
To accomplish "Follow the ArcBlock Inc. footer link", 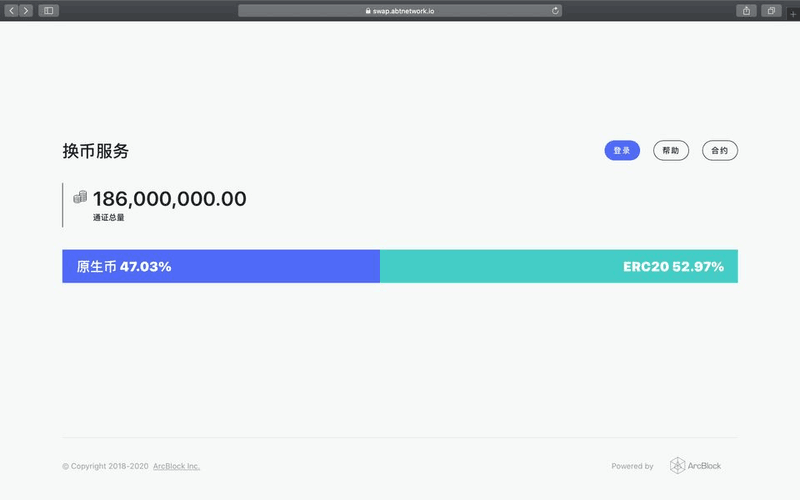I will coord(176,466).
